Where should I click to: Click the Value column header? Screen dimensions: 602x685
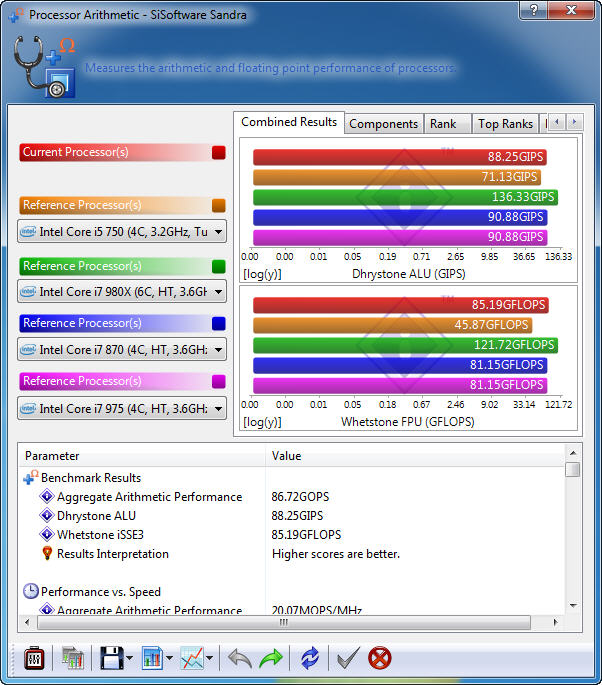click(x=415, y=456)
